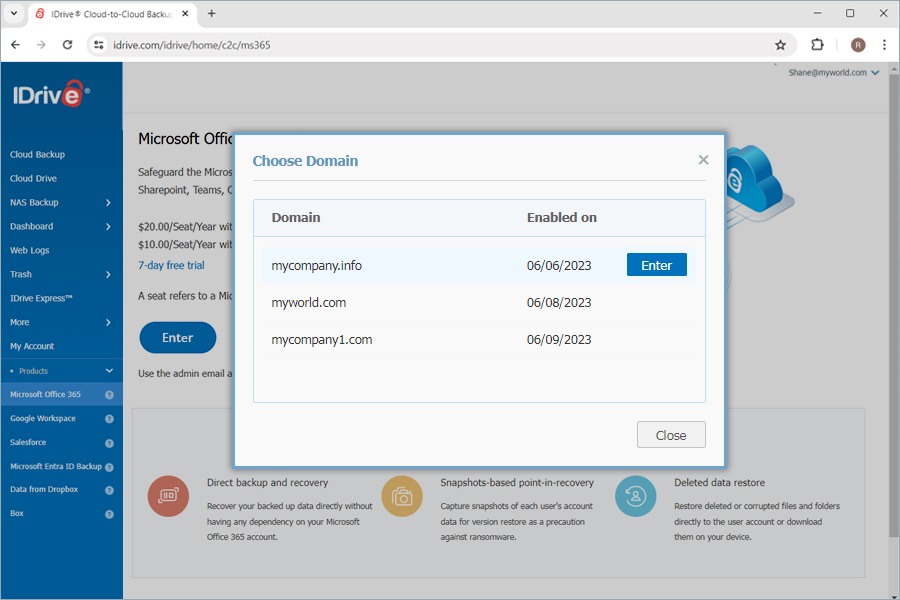Click help icon next to Microsoft Office 365
Image resolution: width=900 pixels, height=600 pixels.
point(109,395)
